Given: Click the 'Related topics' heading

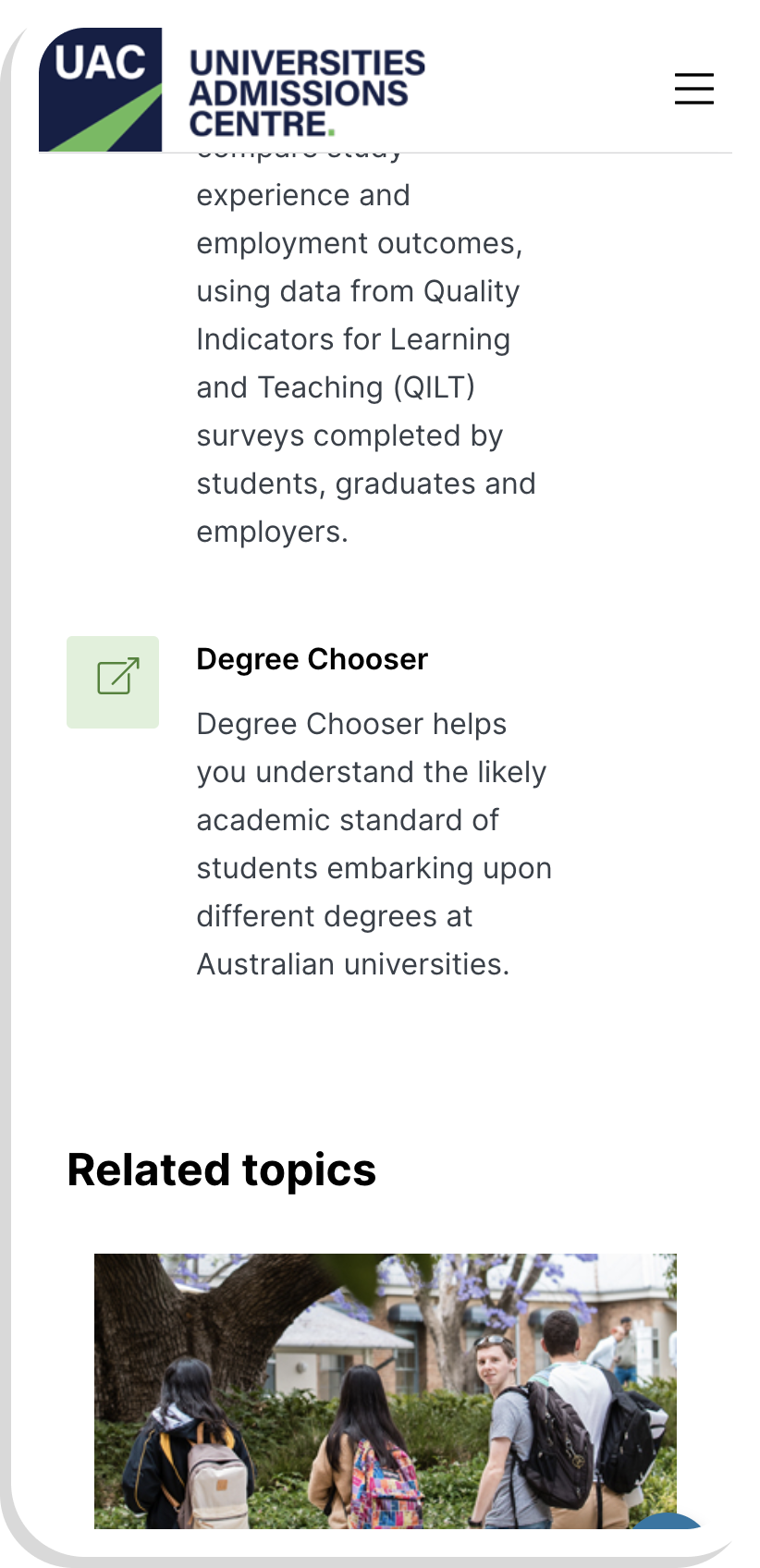Looking at the screenshot, I should click(222, 1170).
